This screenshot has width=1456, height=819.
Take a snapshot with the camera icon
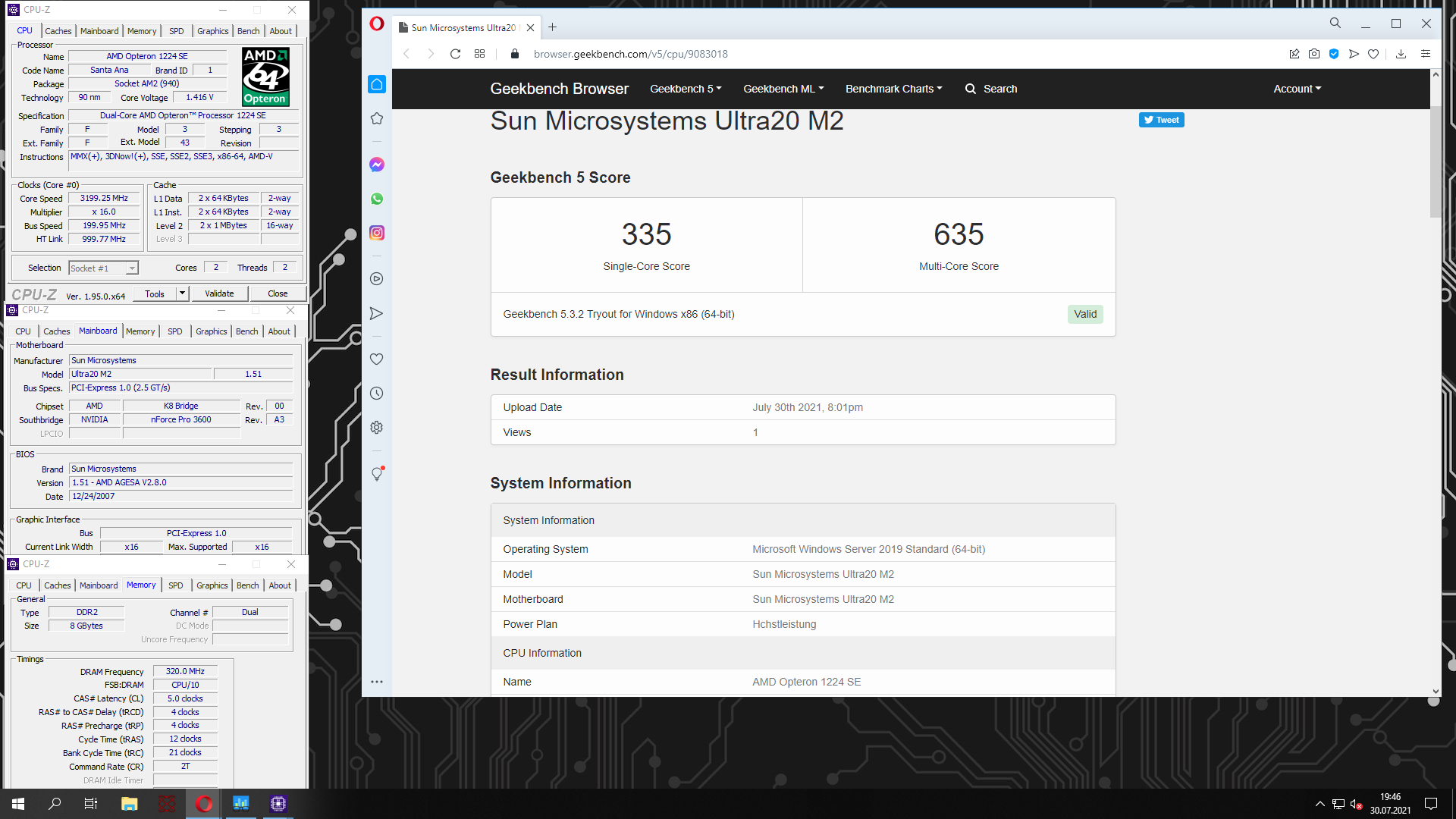1314,54
